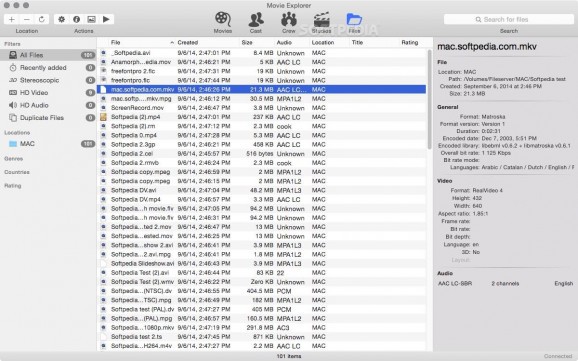Click the Softpedia (2).mp4 file icon

[103, 117]
